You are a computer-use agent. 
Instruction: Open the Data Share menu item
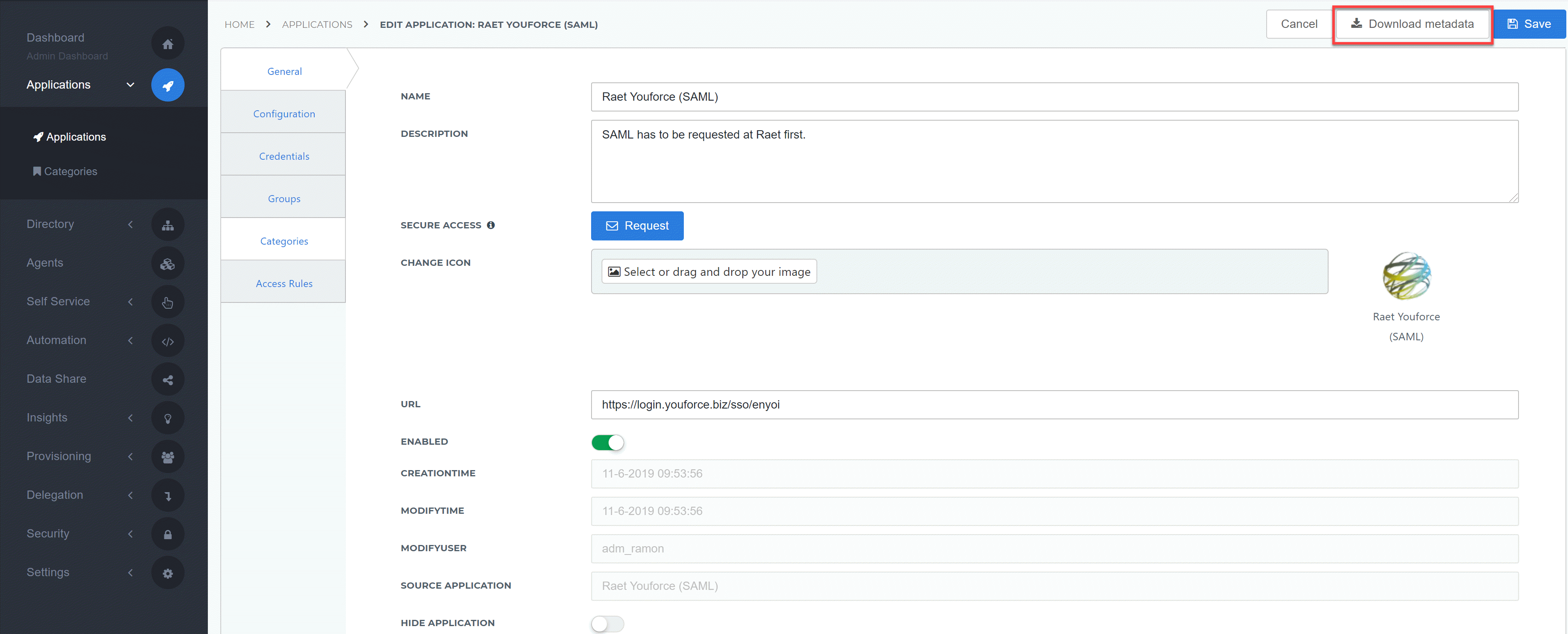[56, 379]
